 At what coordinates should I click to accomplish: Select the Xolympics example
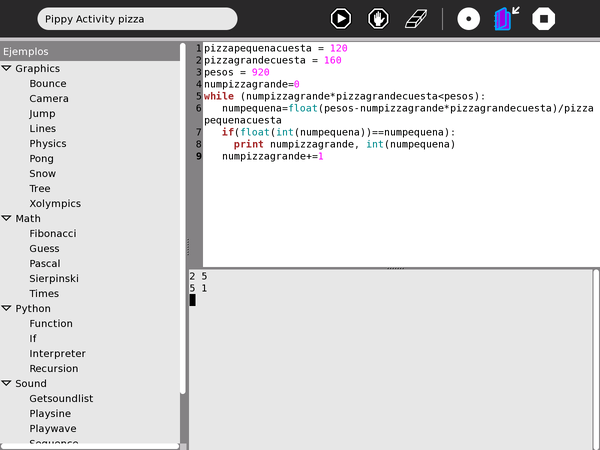pyautogui.click(x=55, y=204)
